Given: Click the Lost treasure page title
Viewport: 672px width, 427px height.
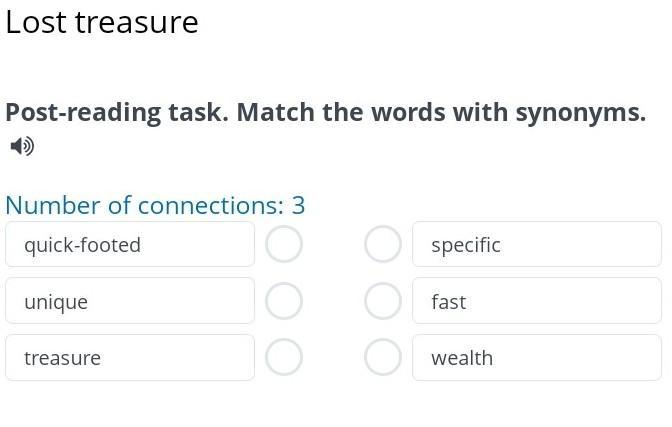Looking at the screenshot, I should [x=102, y=22].
